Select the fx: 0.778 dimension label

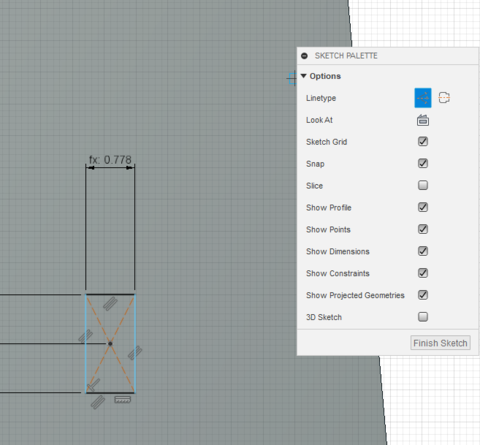coord(110,160)
